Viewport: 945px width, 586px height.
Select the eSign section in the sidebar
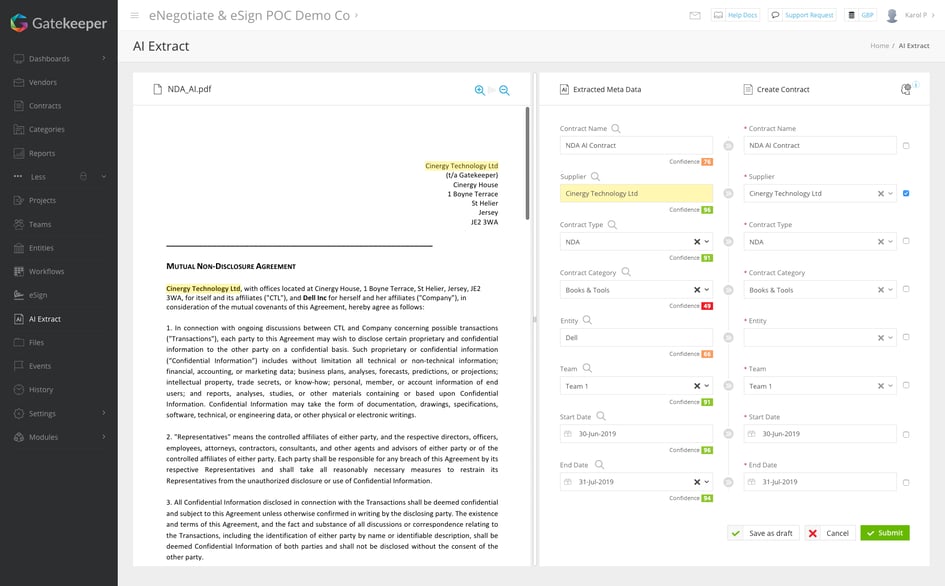pyautogui.click(x=45, y=294)
